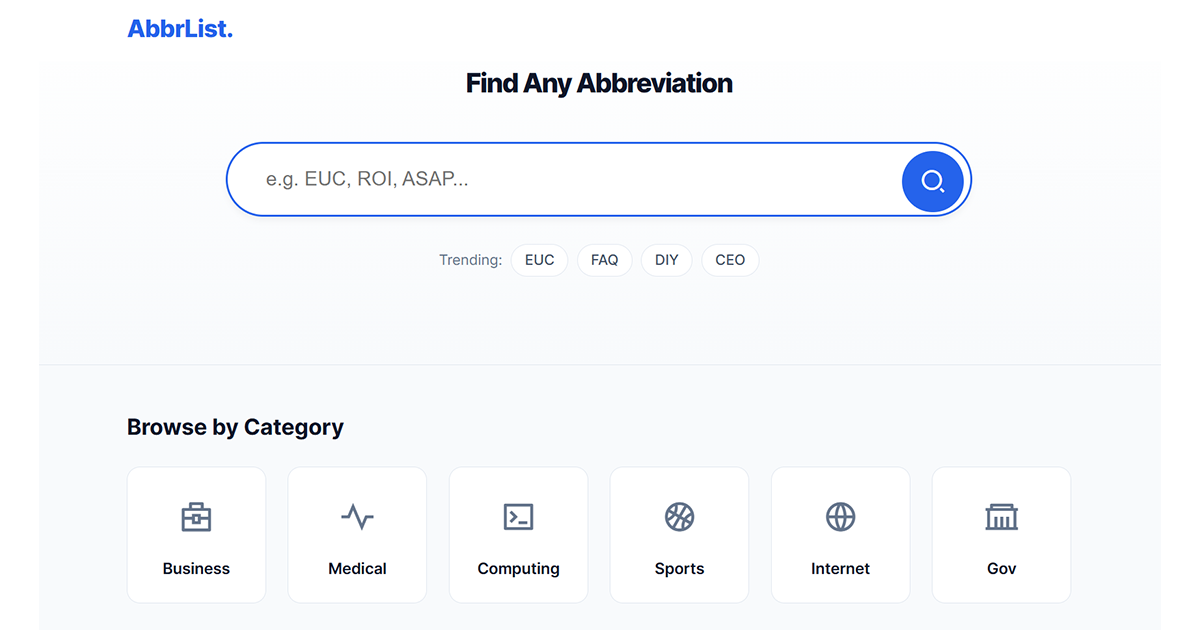Click the Gov building icon
1200x630 pixels.
click(1001, 517)
